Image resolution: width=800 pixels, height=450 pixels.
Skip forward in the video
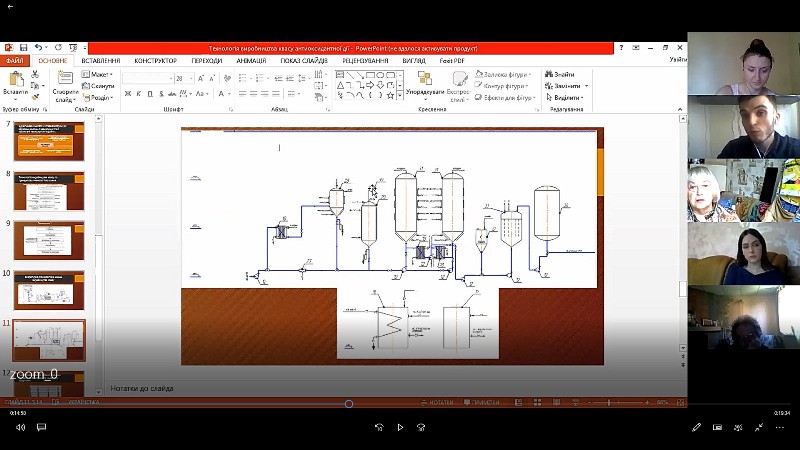click(421, 427)
